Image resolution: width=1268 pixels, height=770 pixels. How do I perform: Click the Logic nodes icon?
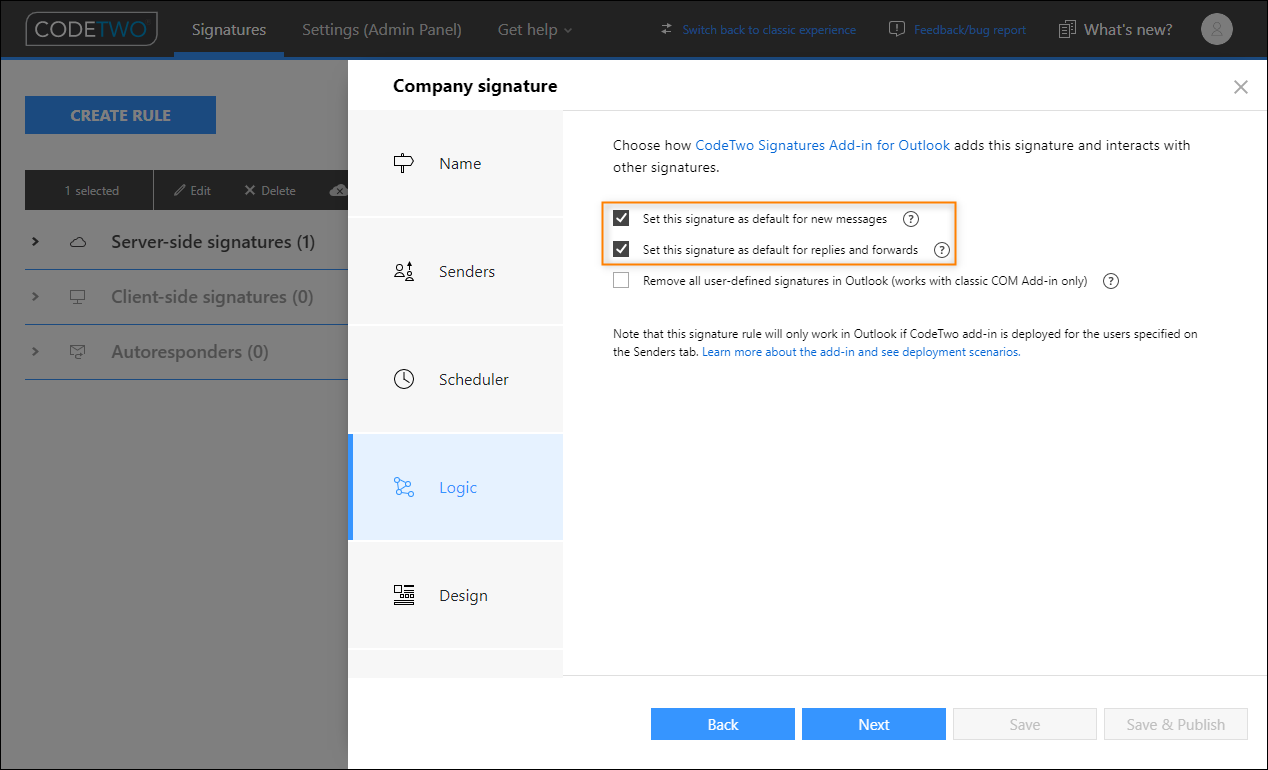404,487
